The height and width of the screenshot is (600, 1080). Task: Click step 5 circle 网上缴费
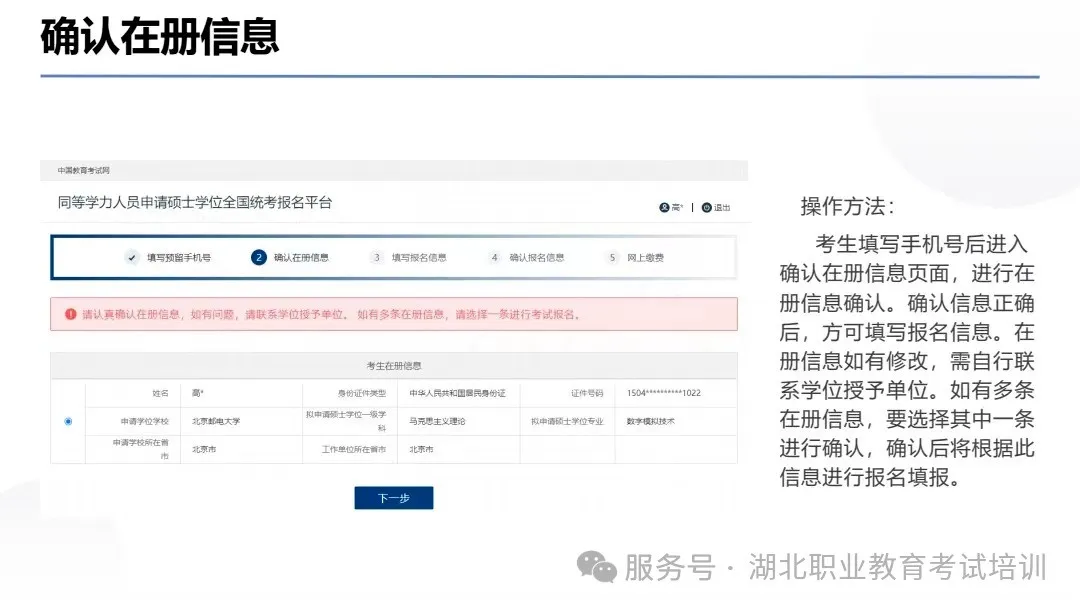point(612,258)
